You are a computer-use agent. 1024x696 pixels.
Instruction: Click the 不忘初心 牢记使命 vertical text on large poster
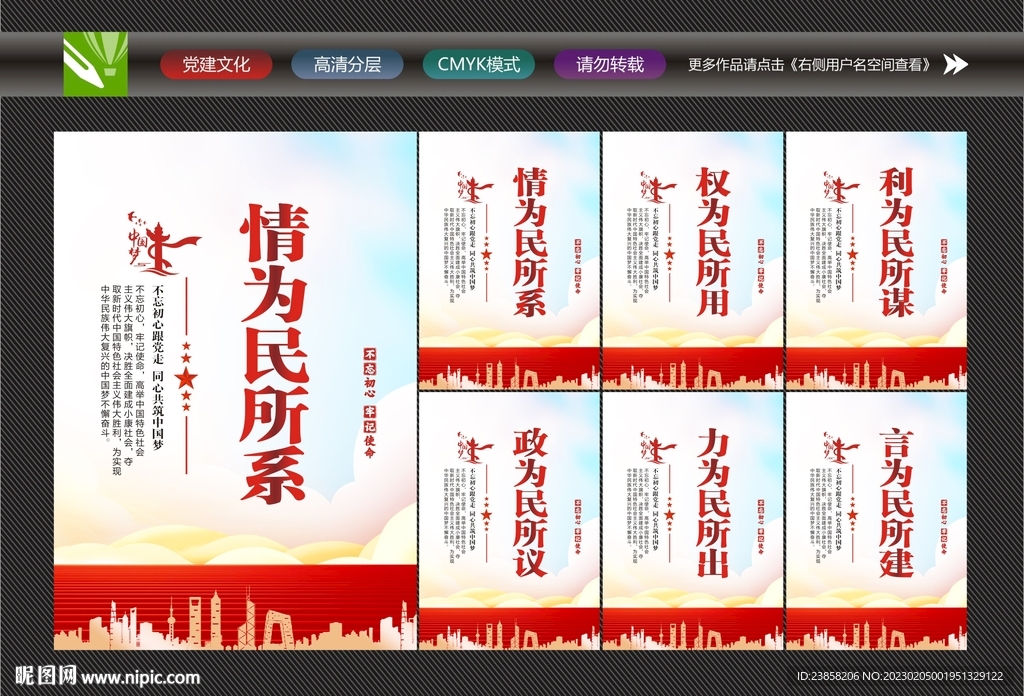370,402
